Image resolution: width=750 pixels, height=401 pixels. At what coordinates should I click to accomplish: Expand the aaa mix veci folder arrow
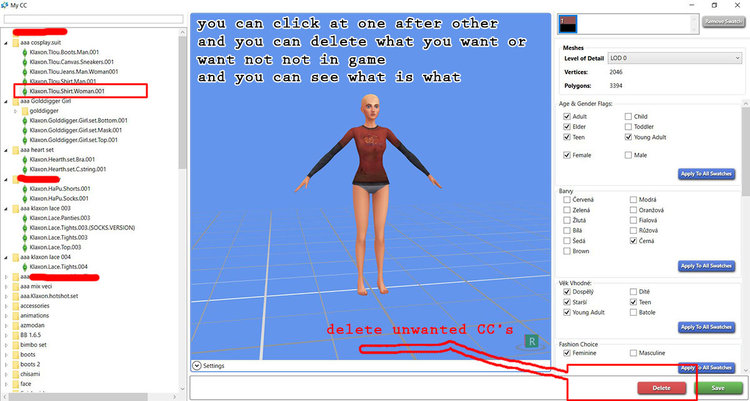click(x=6, y=286)
